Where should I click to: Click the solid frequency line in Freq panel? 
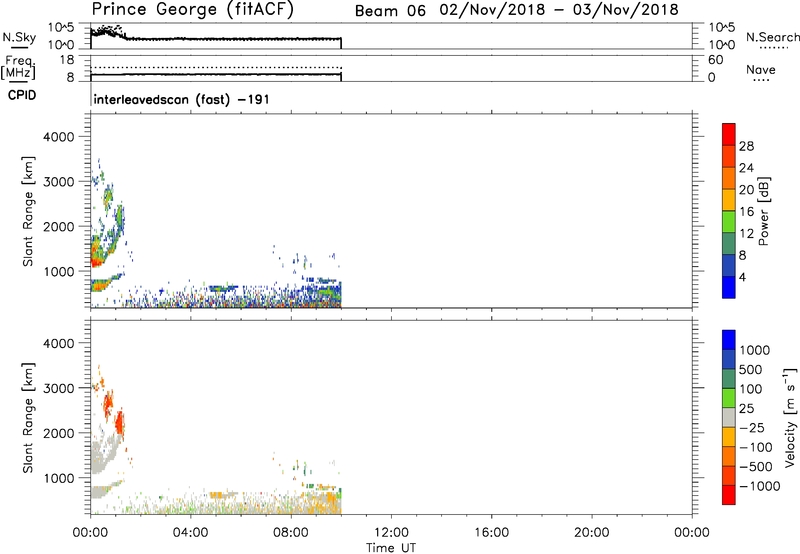point(216,74)
